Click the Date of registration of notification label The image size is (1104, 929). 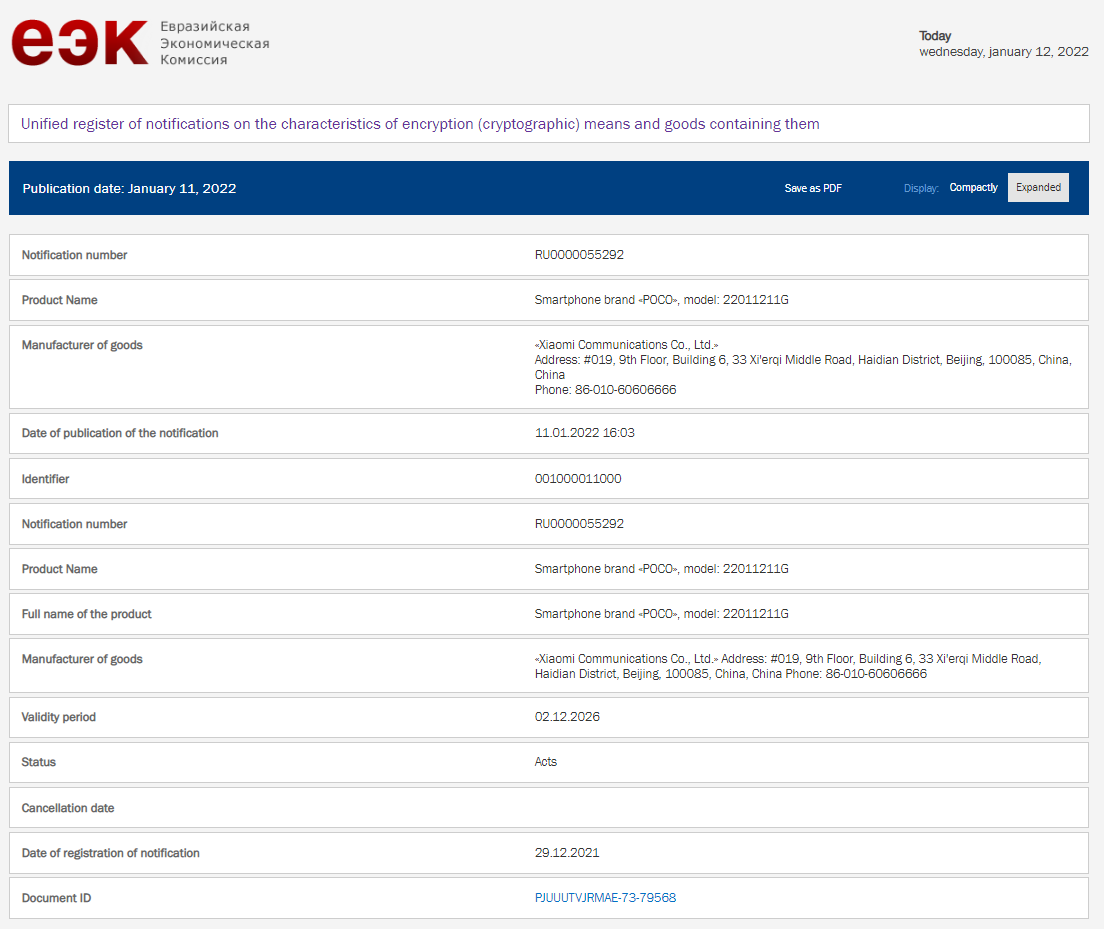coord(111,853)
